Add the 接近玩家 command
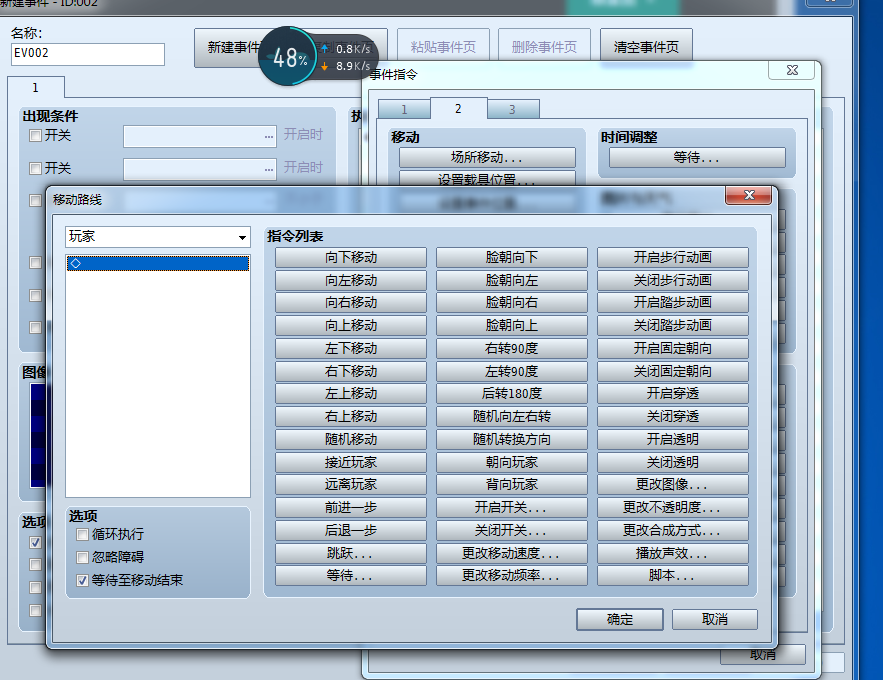The width and height of the screenshot is (883, 680). point(351,462)
